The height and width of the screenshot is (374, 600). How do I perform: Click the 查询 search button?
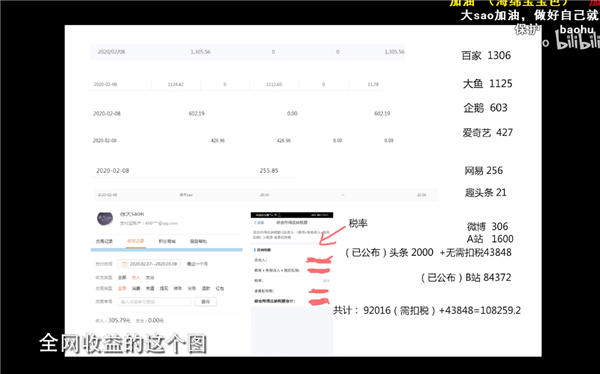click(x=205, y=302)
